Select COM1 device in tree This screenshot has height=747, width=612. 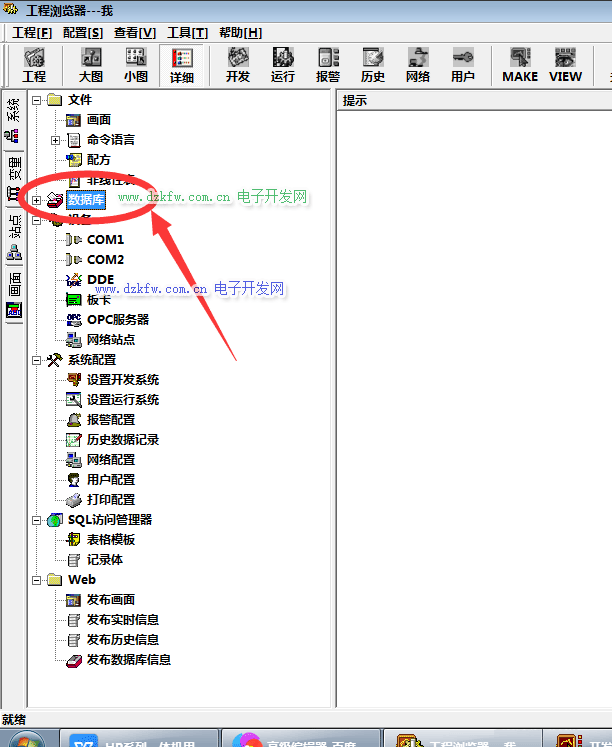[x=105, y=240]
